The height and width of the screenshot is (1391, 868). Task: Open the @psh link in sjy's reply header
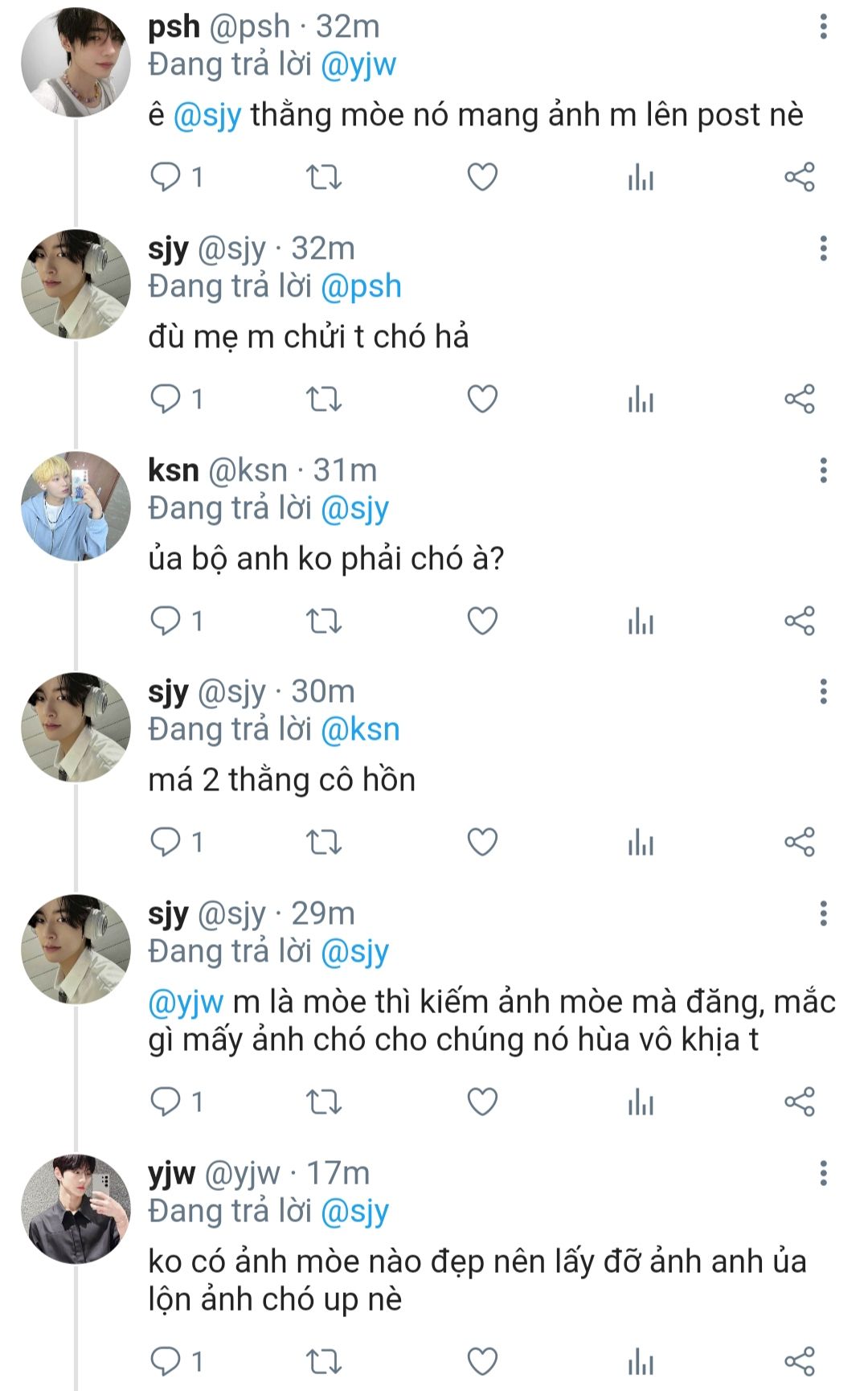[x=361, y=286]
